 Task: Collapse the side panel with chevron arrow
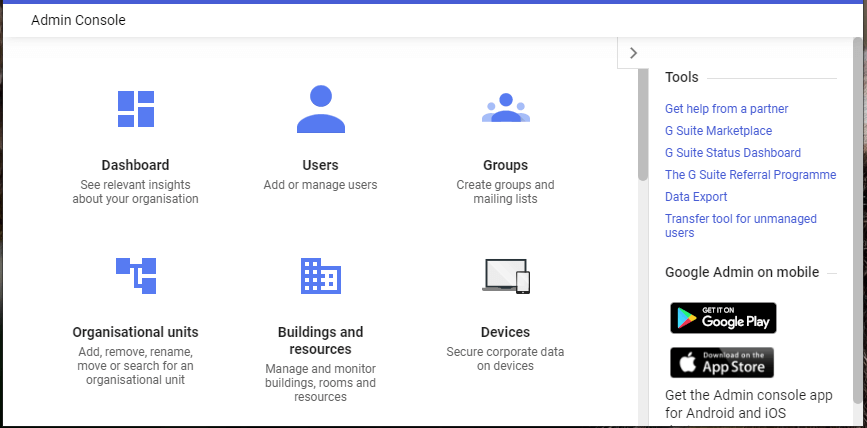pos(634,53)
